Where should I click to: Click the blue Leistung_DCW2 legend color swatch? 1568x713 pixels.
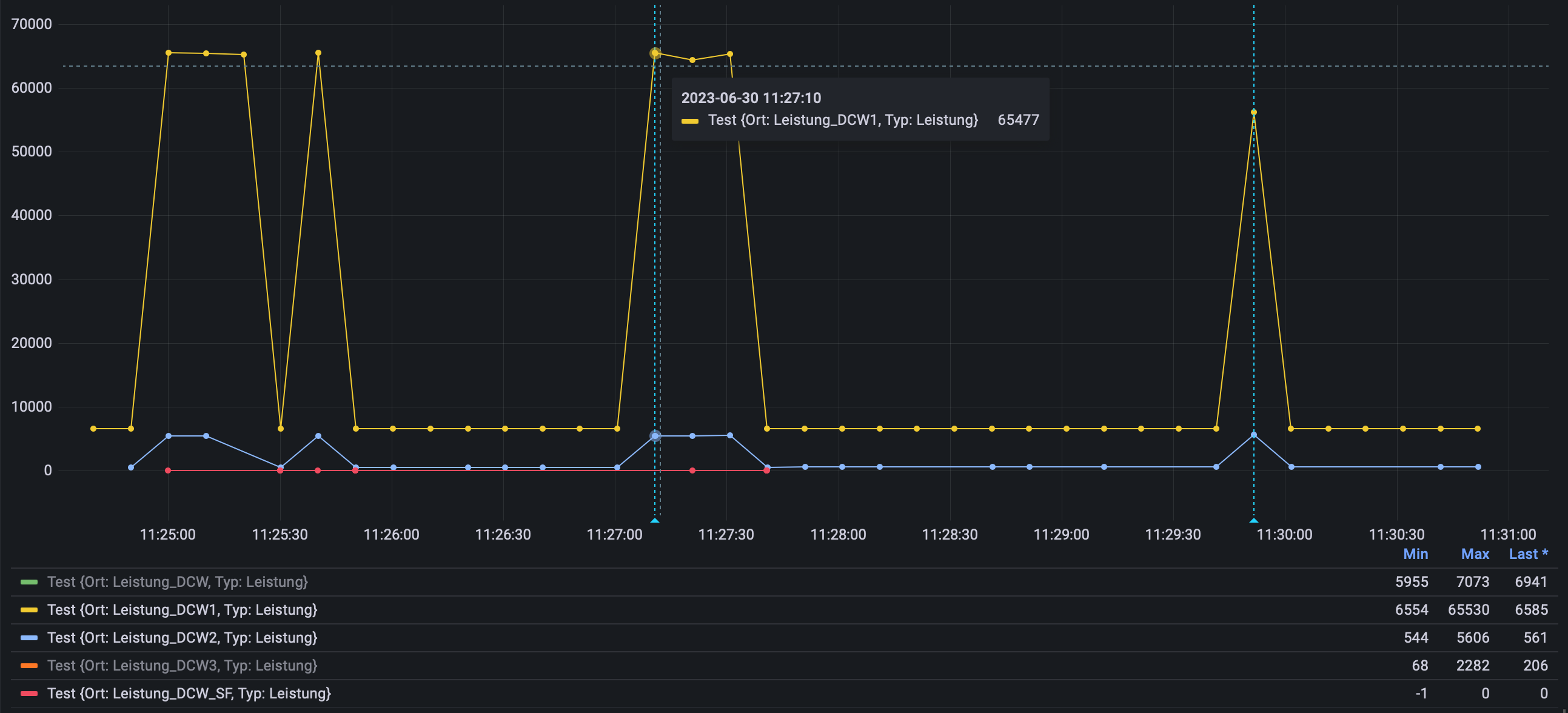tap(28, 638)
